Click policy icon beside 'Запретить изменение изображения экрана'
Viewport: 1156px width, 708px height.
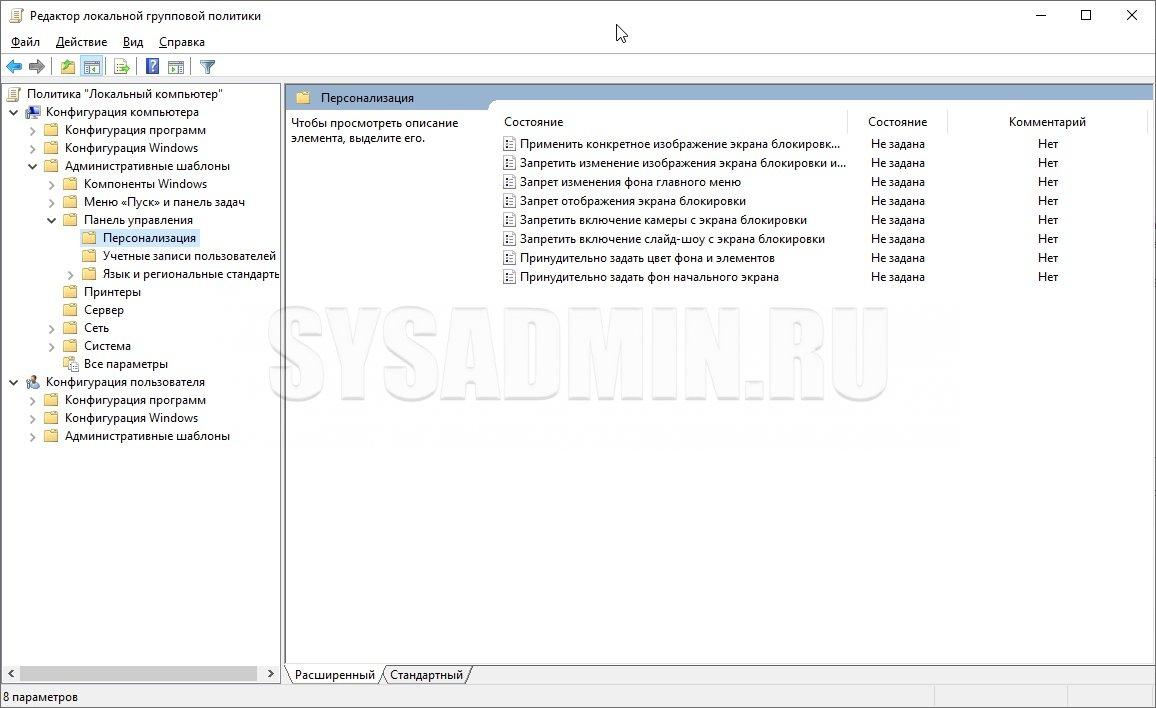[x=509, y=163]
